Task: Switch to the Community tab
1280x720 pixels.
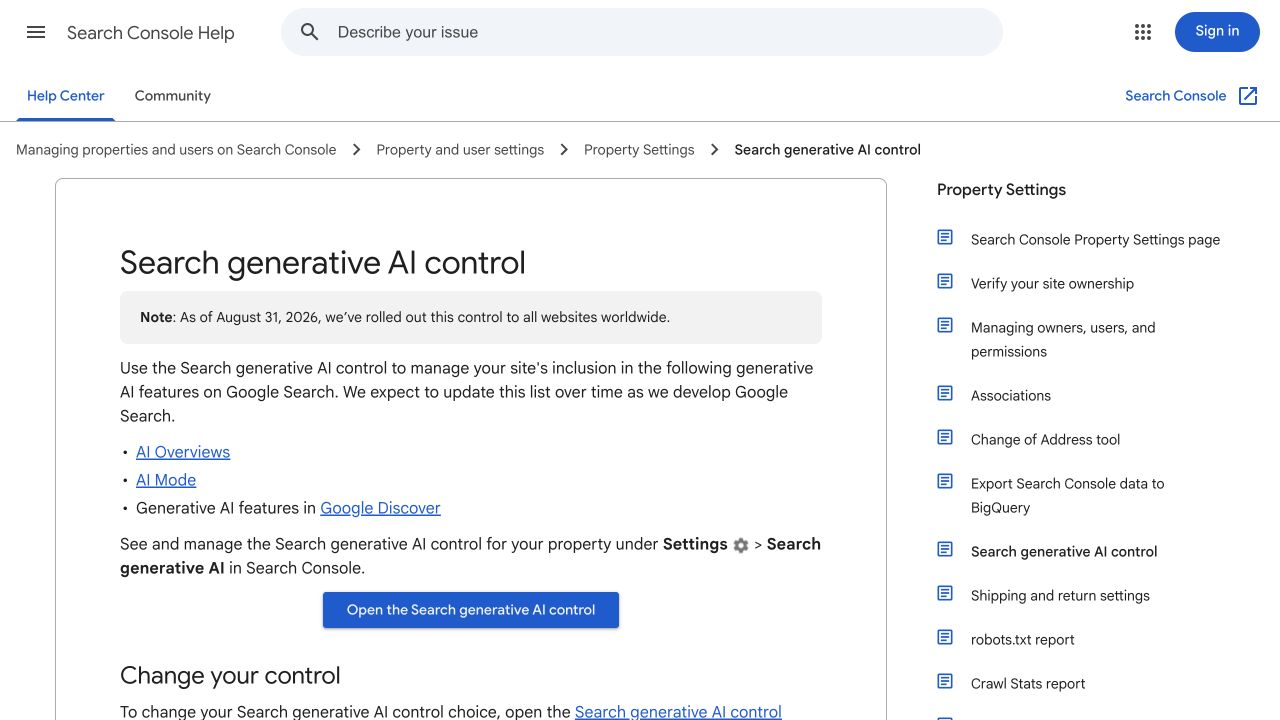Action: pyautogui.click(x=173, y=96)
